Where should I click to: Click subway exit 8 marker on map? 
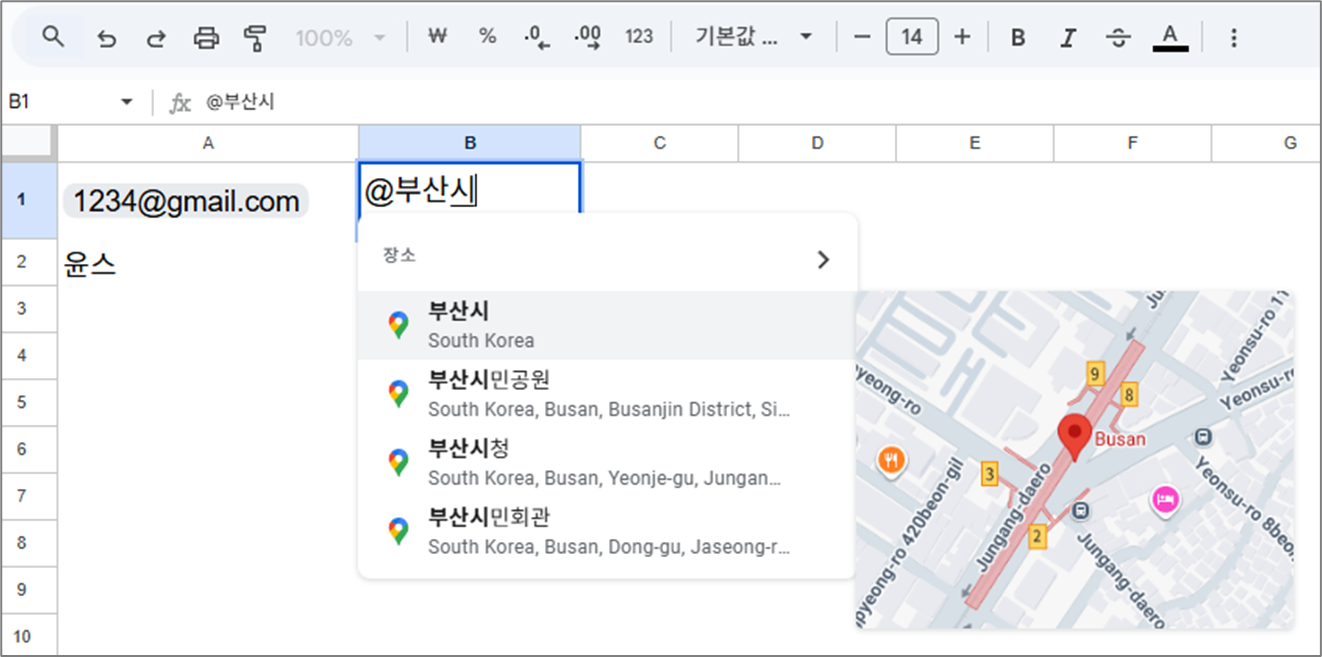point(1129,394)
